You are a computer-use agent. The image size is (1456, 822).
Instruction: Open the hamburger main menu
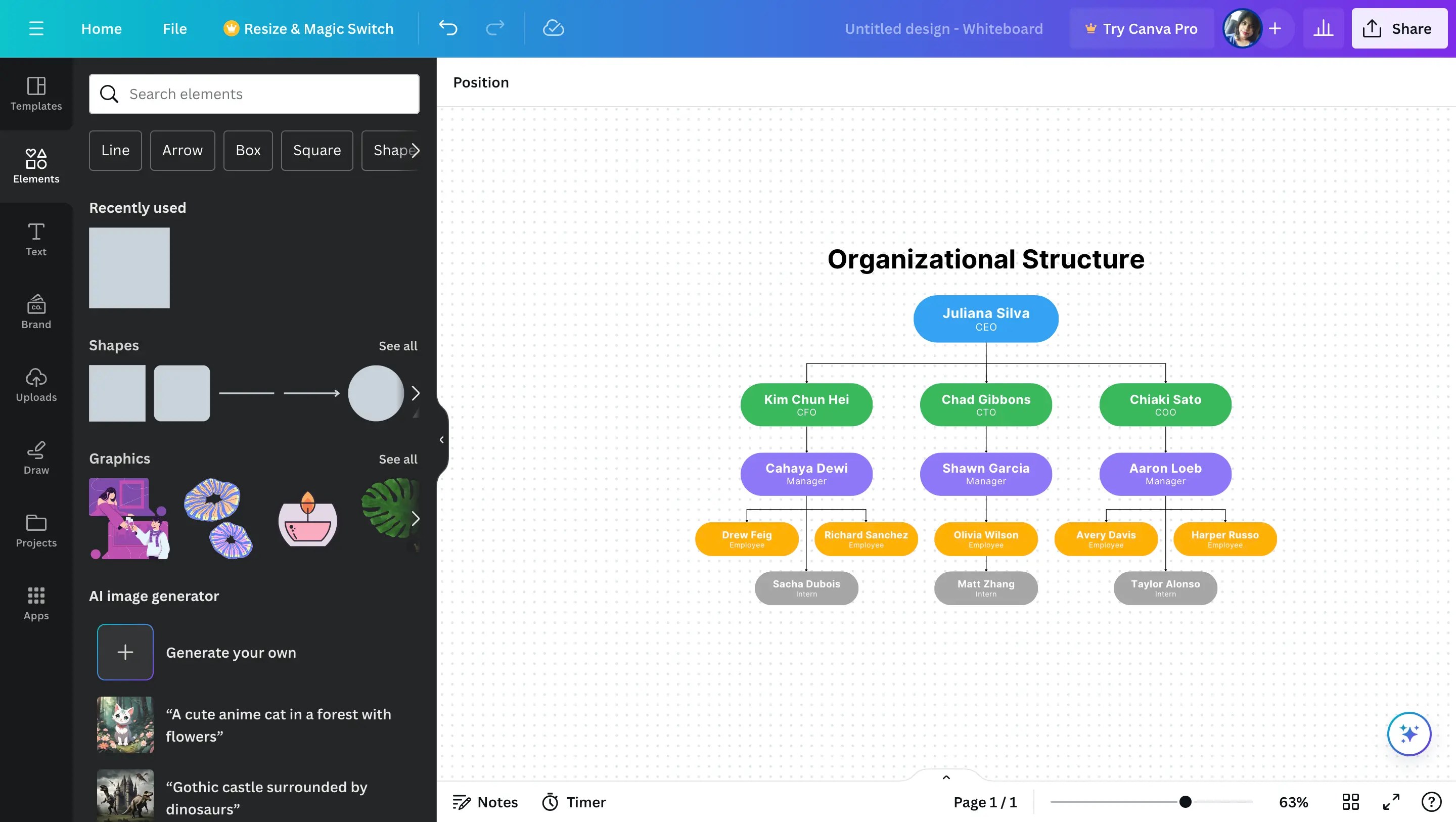coord(36,28)
